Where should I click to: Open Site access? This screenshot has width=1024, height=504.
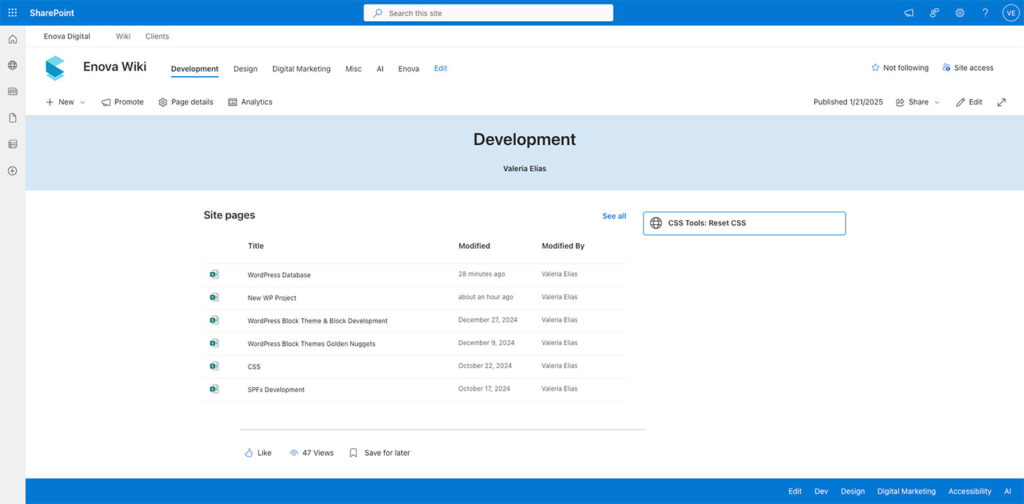(x=967, y=68)
